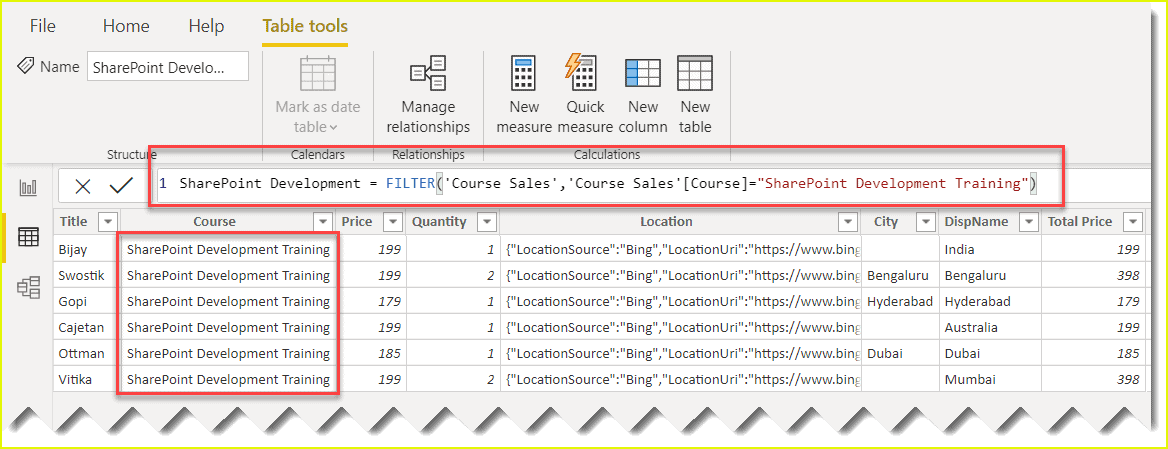Viewport: 1168px width, 449px height.
Task: Open the Help tab
Action: pos(206,26)
